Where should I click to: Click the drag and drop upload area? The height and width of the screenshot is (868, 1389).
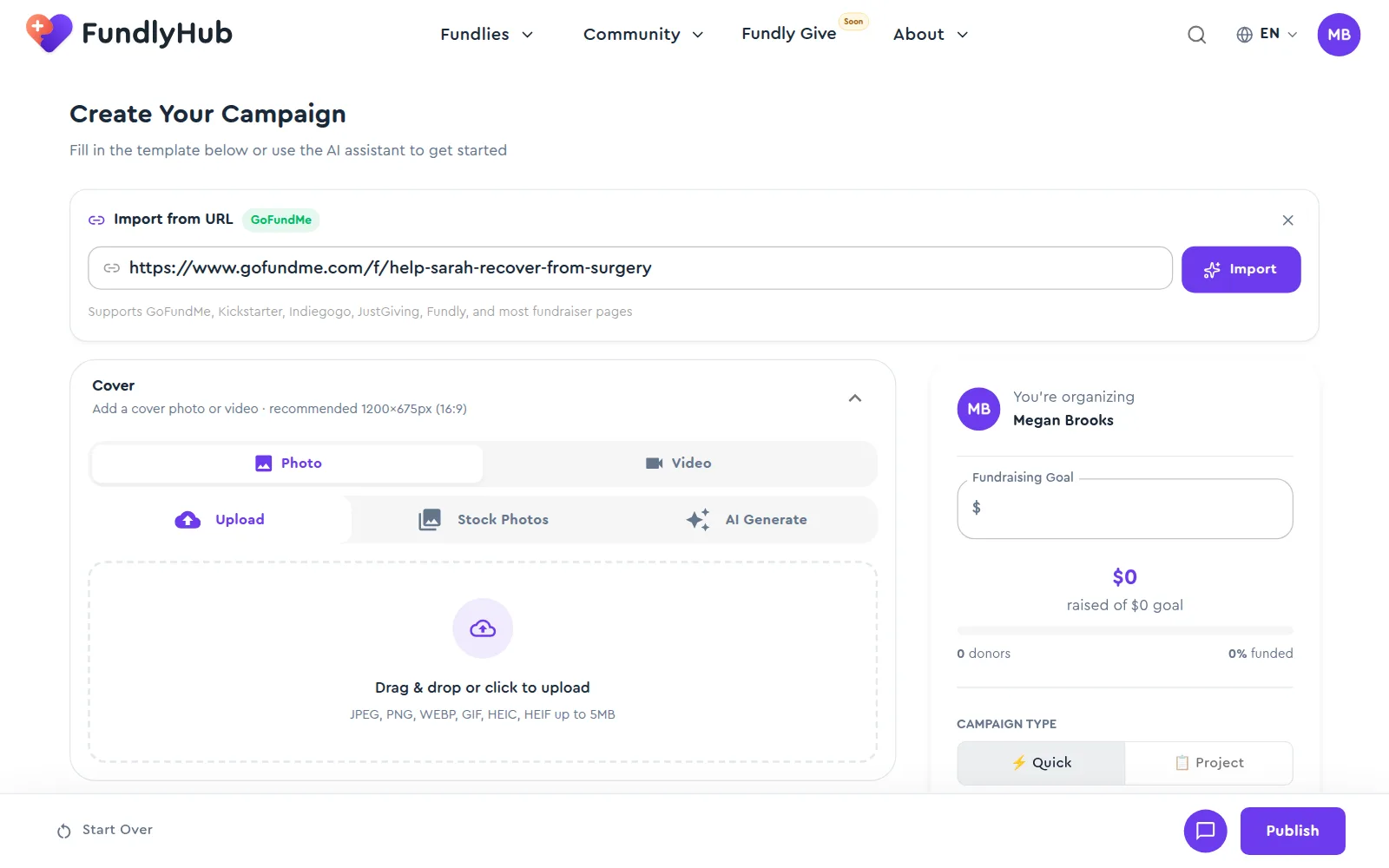click(x=483, y=662)
